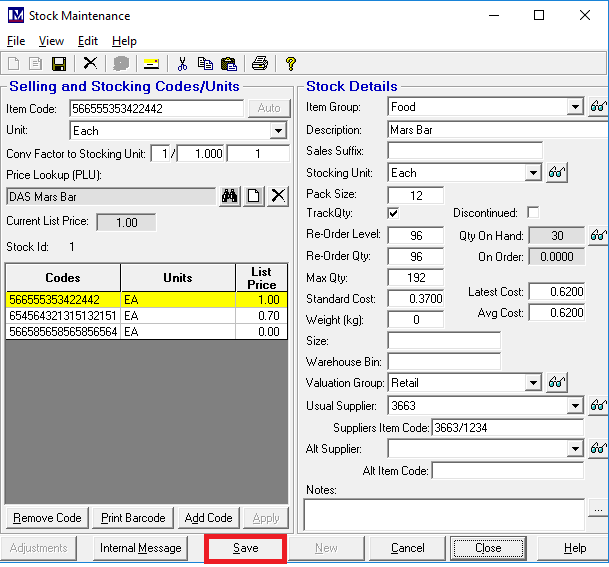Open help via question mark icon
The height and width of the screenshot is (567, 609).
(x=291, y=64)
